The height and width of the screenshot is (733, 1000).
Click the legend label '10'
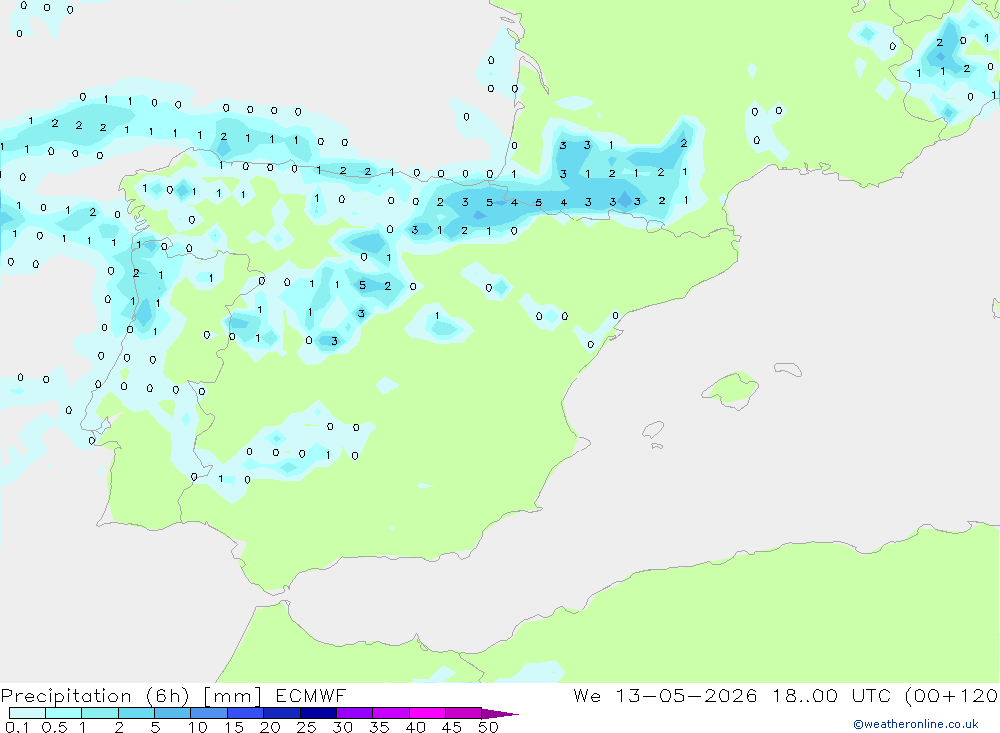point(197,727)
